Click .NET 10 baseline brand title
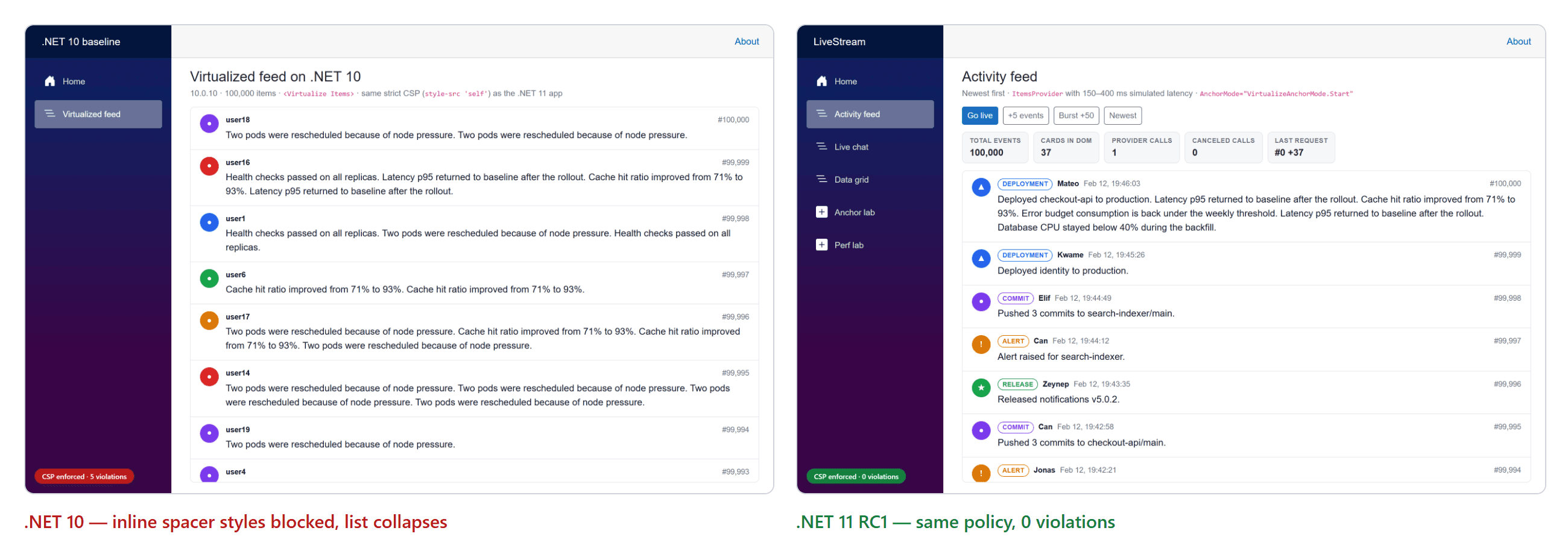 81,42
